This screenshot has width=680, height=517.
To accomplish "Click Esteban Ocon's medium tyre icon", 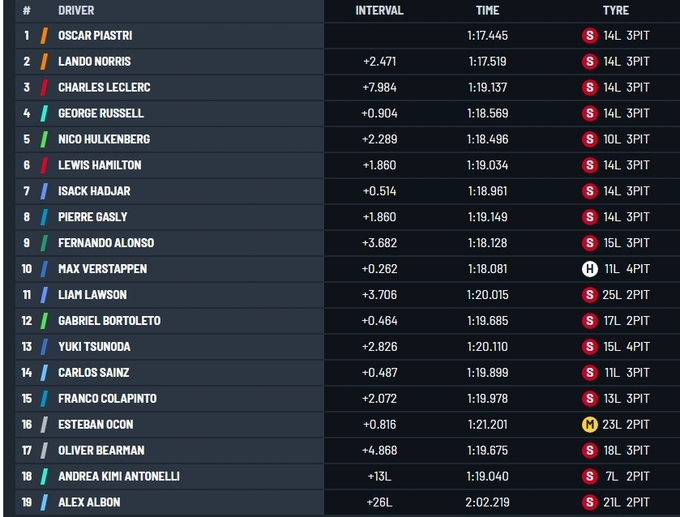I will tap(590, 425).
